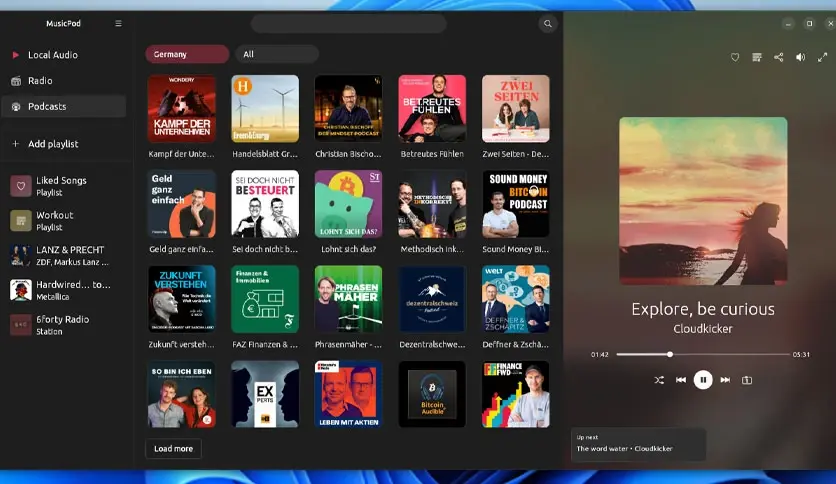Click the Explore, be curious album art

pos(703,201)
